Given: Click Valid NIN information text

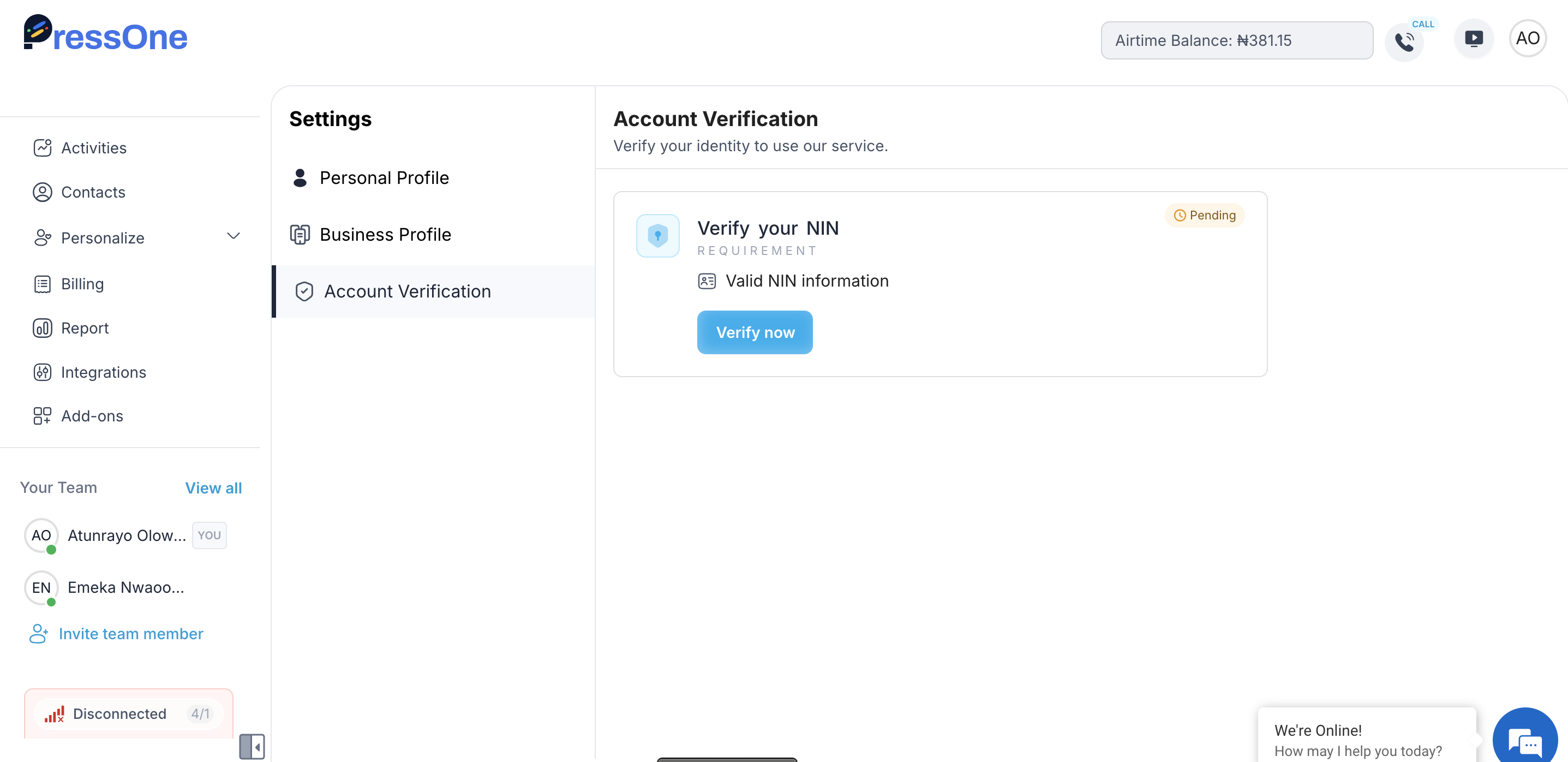Looking at the screenshot, I should 806,282.
